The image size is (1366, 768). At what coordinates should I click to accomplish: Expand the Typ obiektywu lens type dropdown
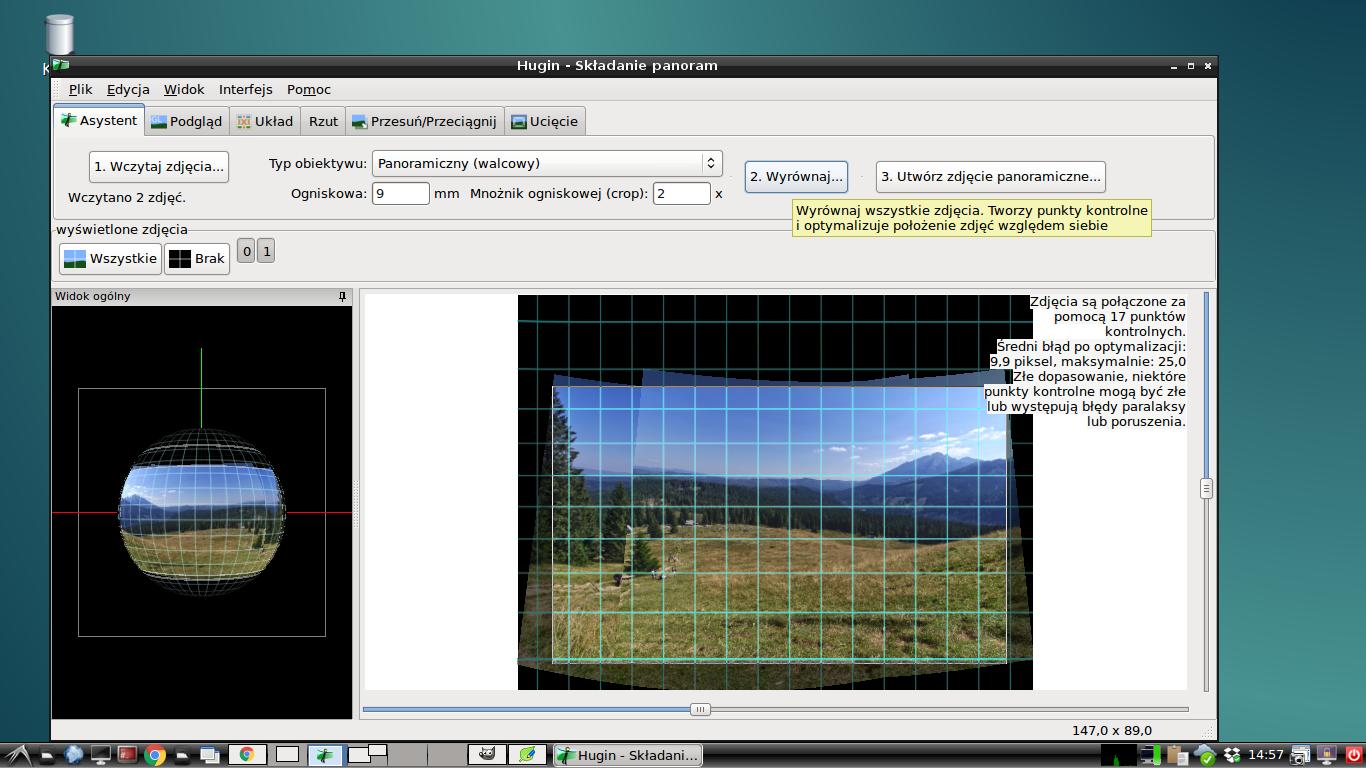click(x=546, y=163)
